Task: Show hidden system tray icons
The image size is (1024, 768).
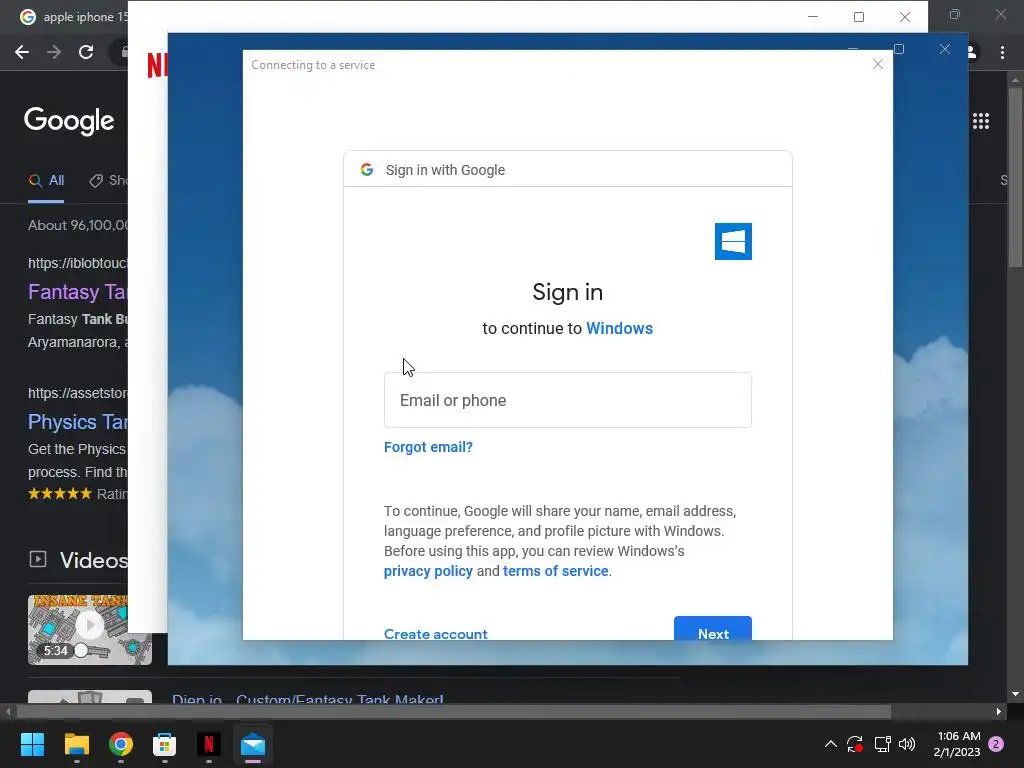Action: click(831, 744)
